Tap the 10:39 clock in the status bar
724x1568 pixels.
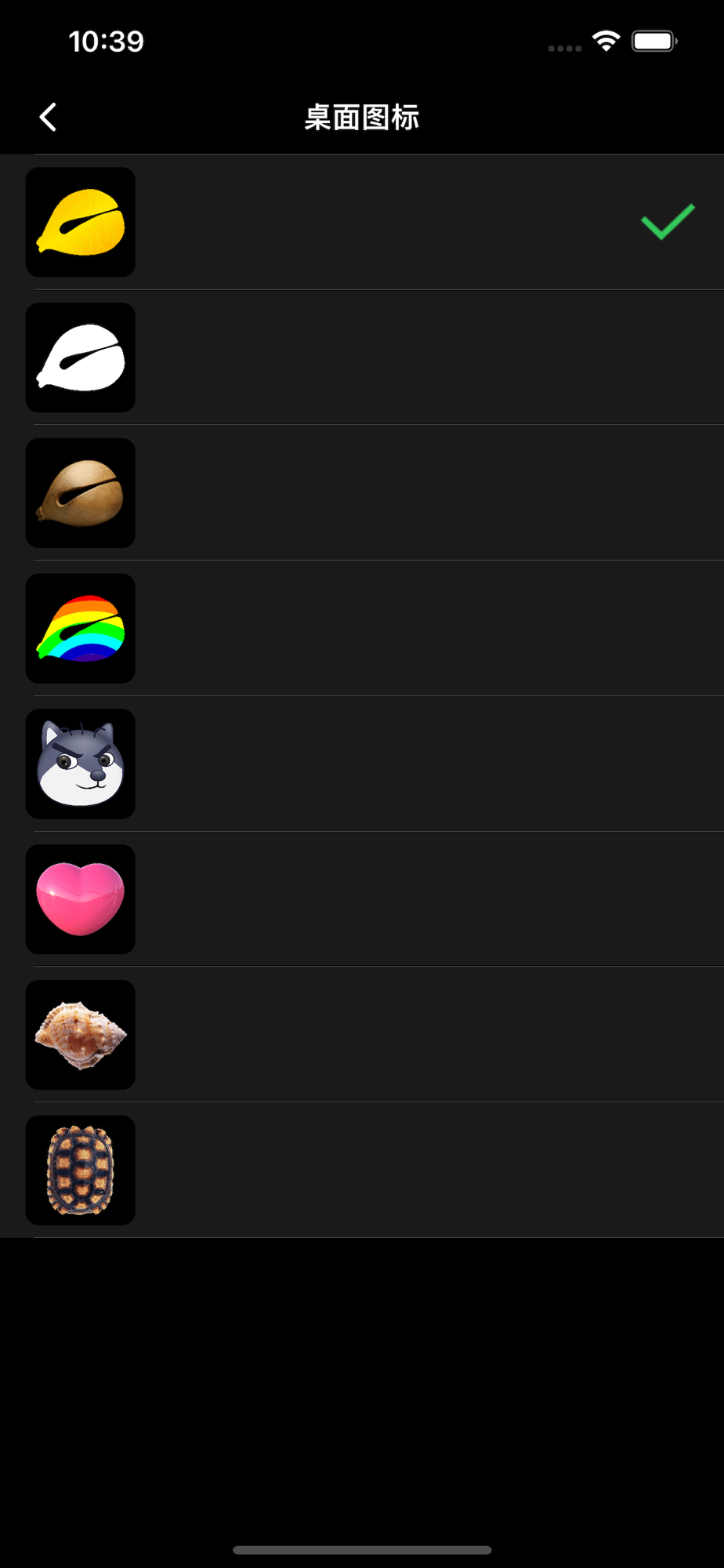click(107, 42)
